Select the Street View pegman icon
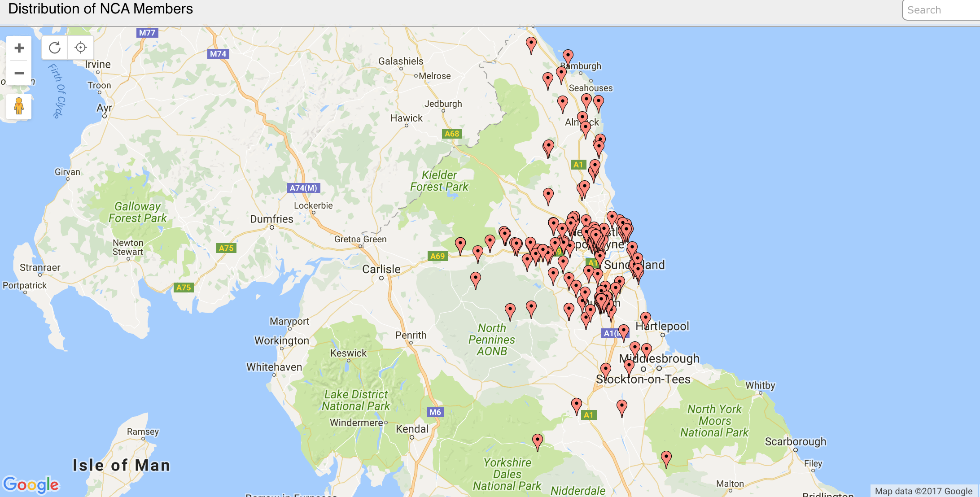980x497 pixels. click(19, 106)
